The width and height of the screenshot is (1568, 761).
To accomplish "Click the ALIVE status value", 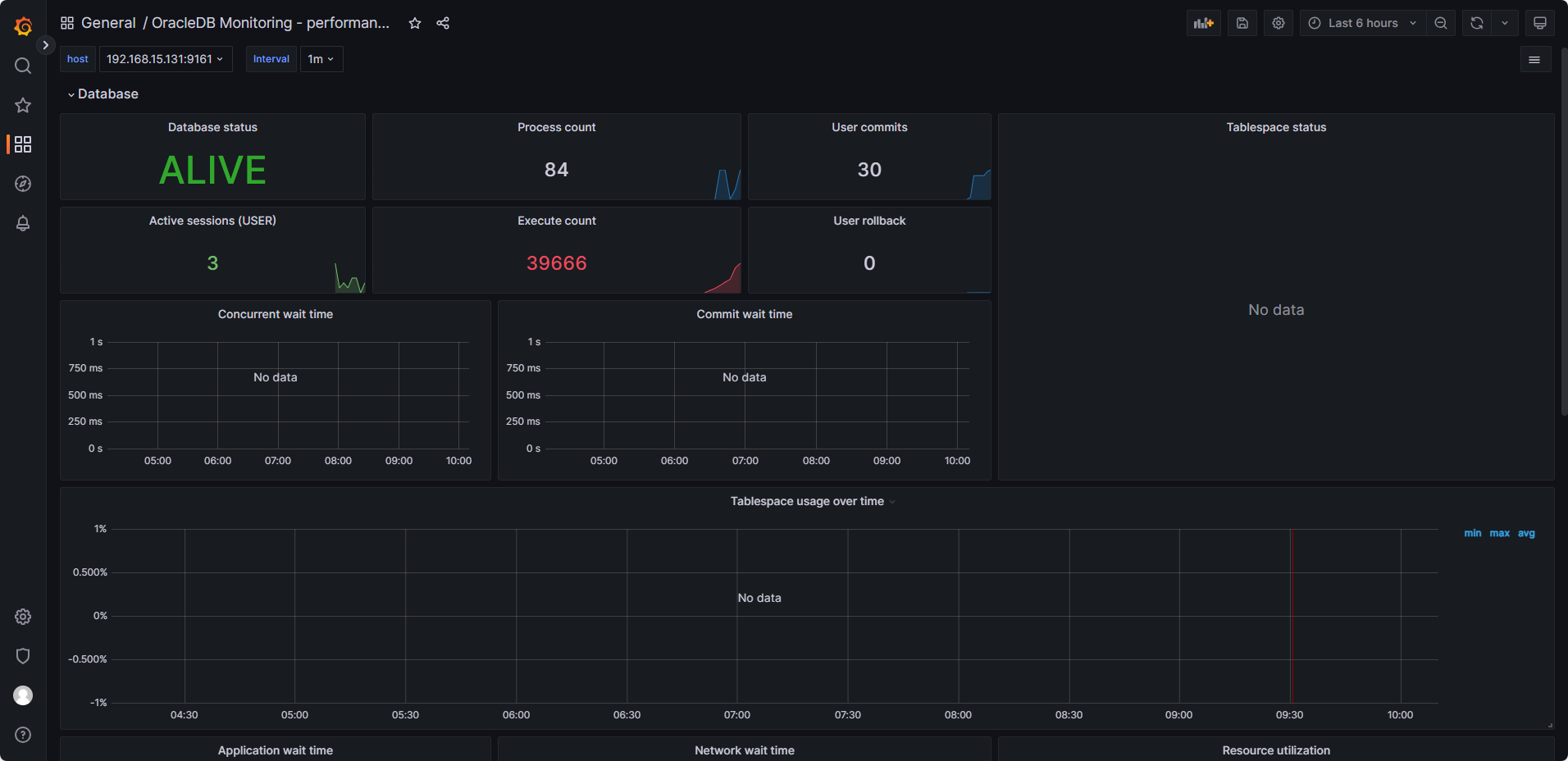I will [x=212, y=171].
